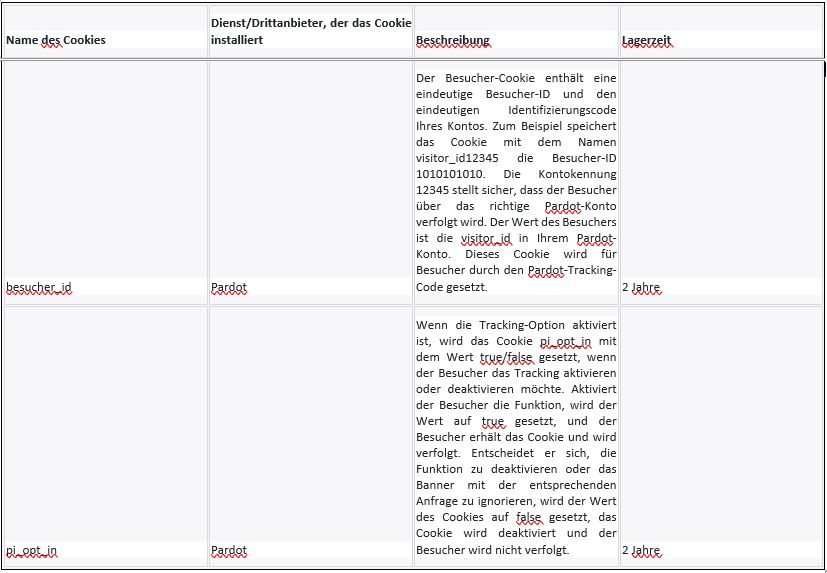Click the word "Banner" in second description
The width and height of the screenshot is (827, 573).
436,486
